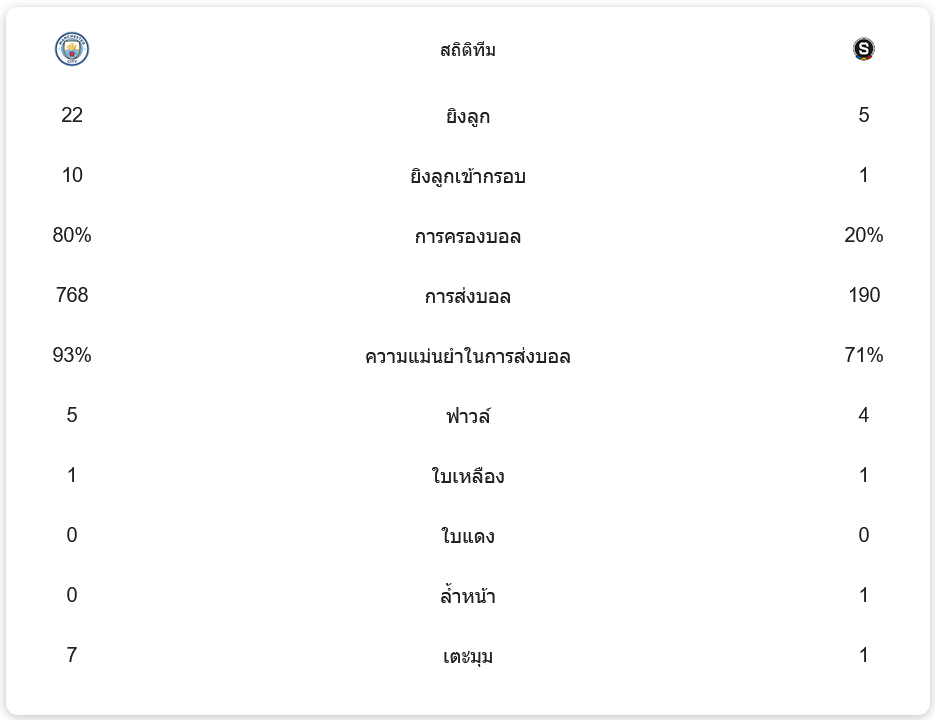This screenshot has height=720, width=935.
Task: Select the สถิติทีม header title
Action: (x=468, y=50)
